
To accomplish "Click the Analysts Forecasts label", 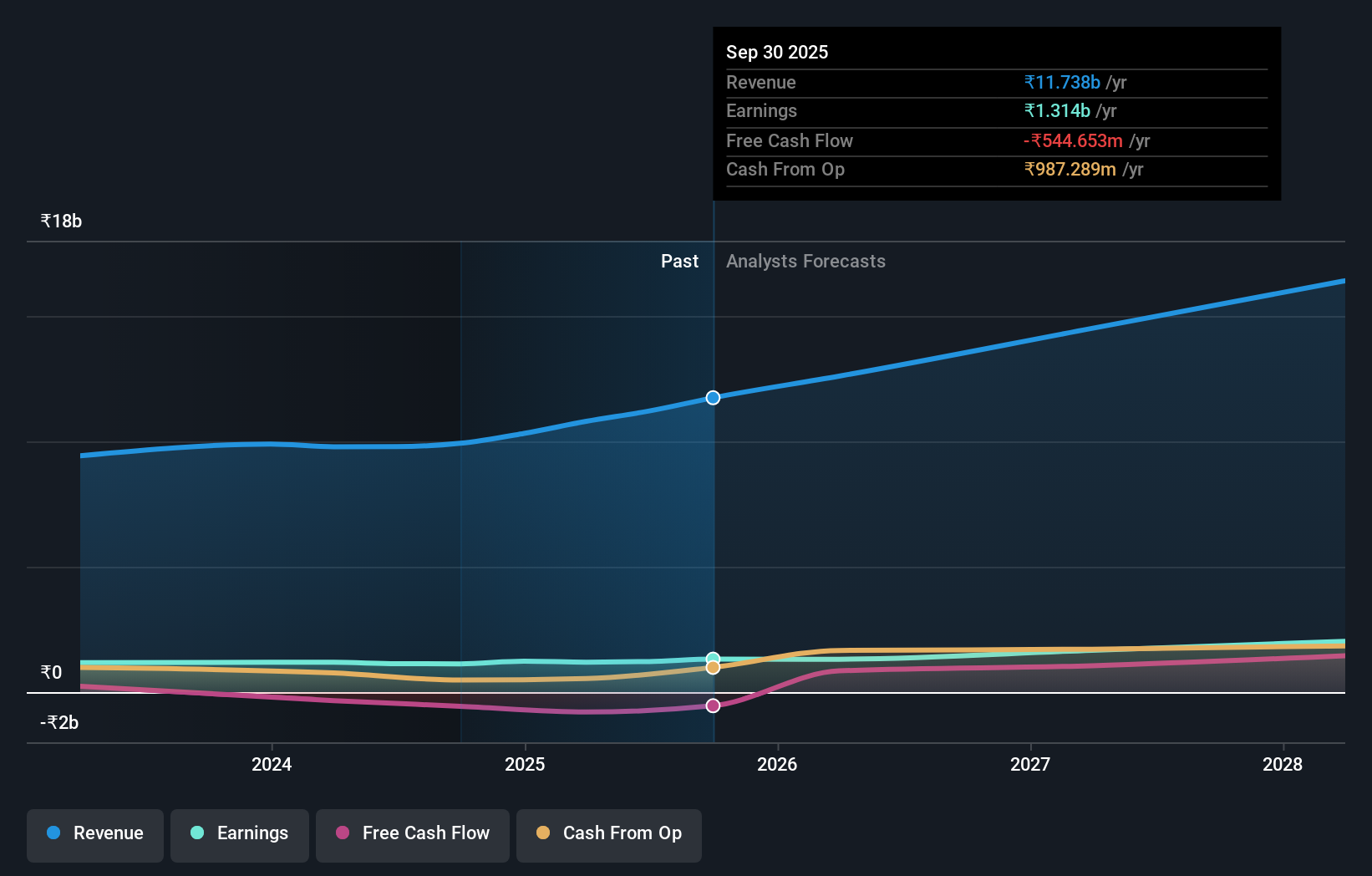I will [x=805, y=261].
